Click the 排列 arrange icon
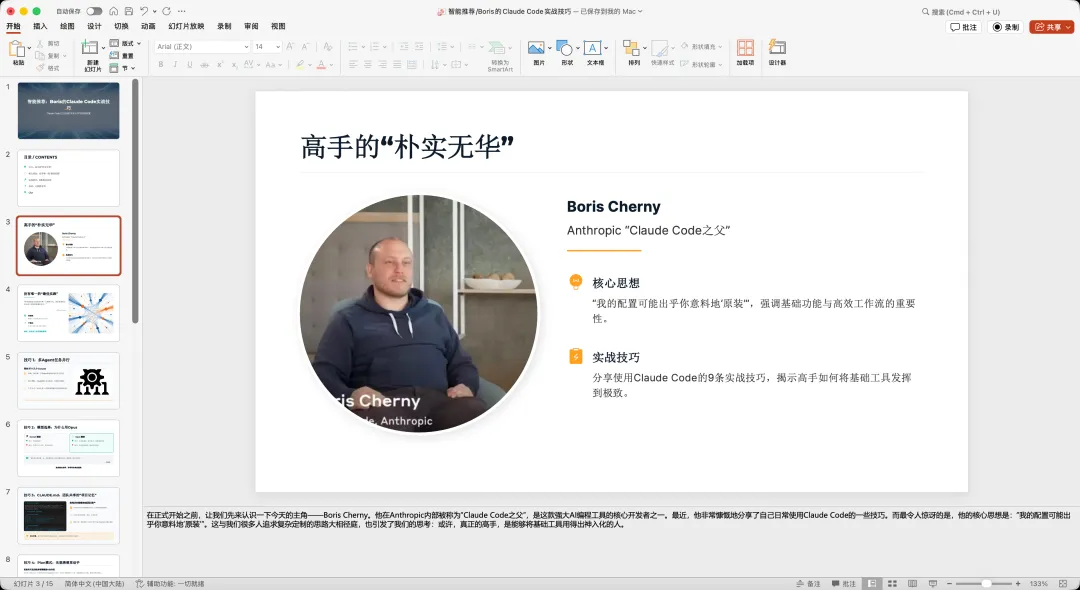The height and width of the screenshot is (590, 1080). point(631,48)
